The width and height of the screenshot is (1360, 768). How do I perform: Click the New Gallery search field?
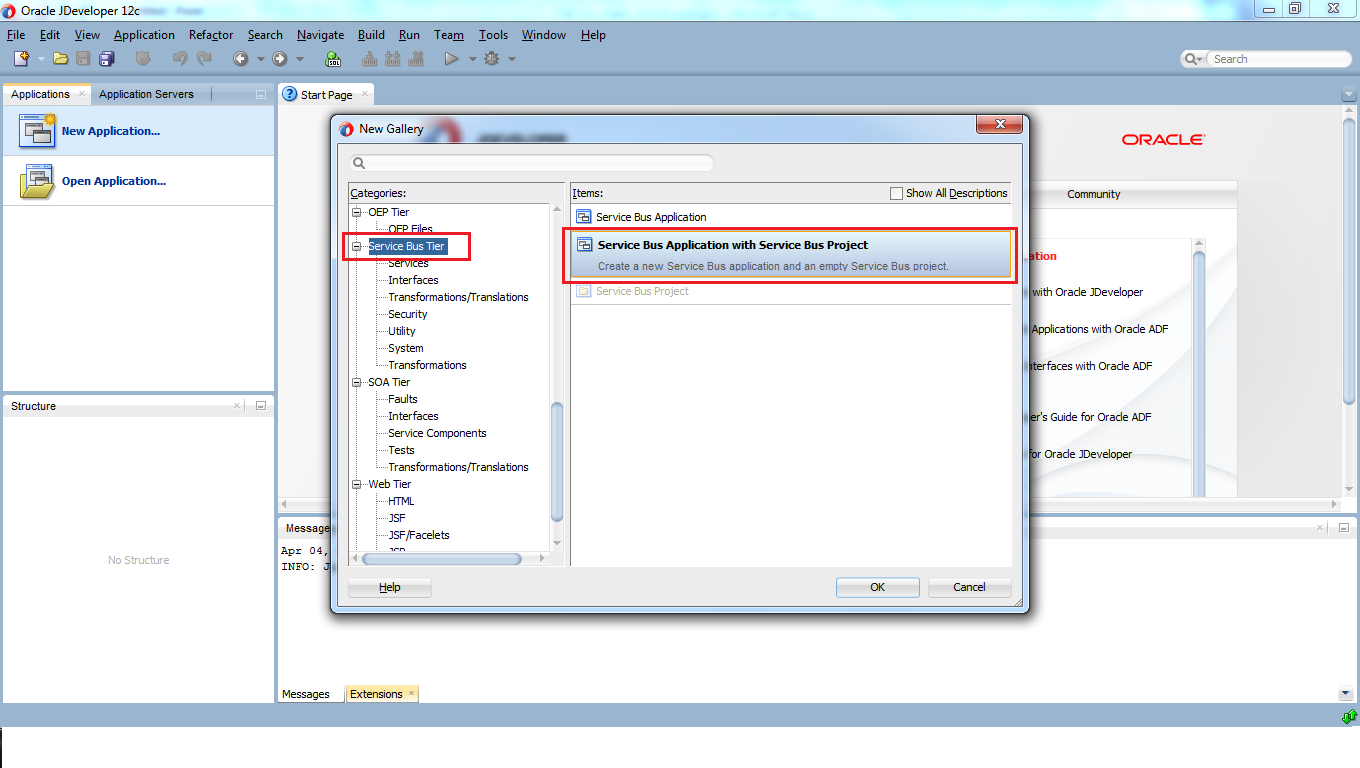(532, 163)
